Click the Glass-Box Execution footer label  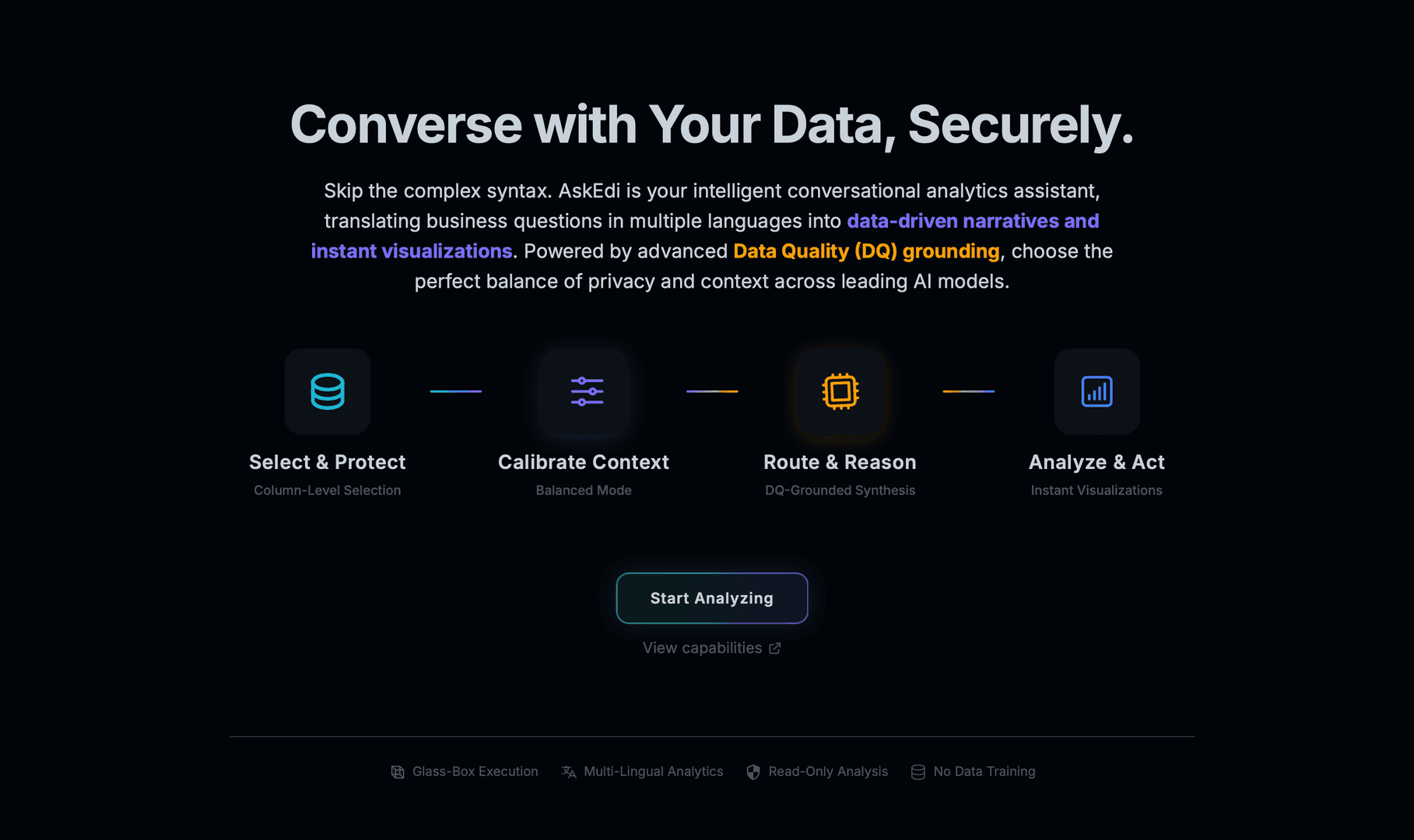coord(475,772)
